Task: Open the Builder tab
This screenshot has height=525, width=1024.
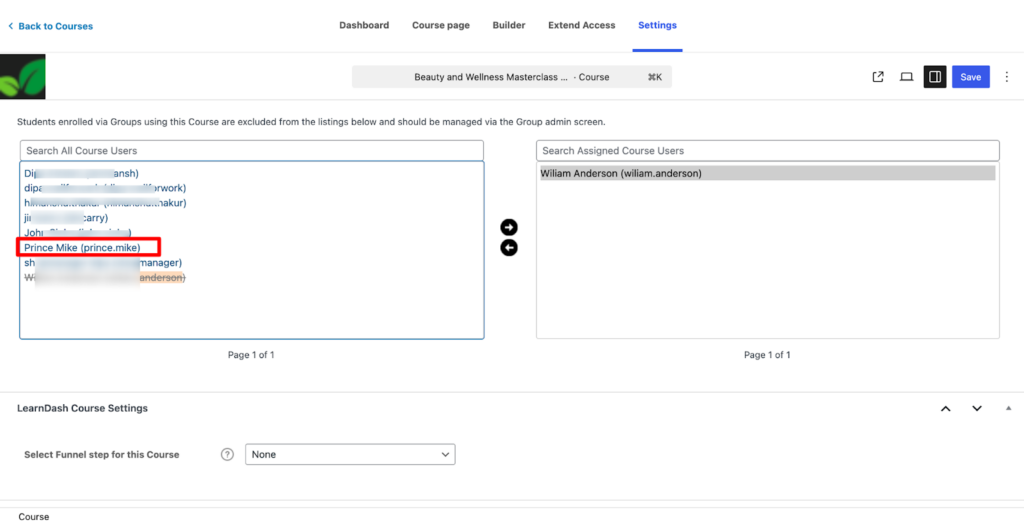Action: (x=509, y=25)
